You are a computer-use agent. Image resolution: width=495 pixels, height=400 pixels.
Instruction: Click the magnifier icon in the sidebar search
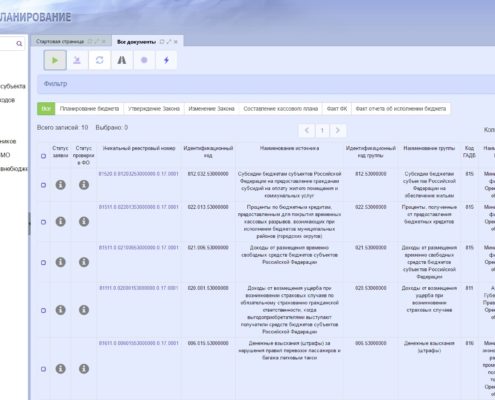pyautogui.click(x=19, y=43)
